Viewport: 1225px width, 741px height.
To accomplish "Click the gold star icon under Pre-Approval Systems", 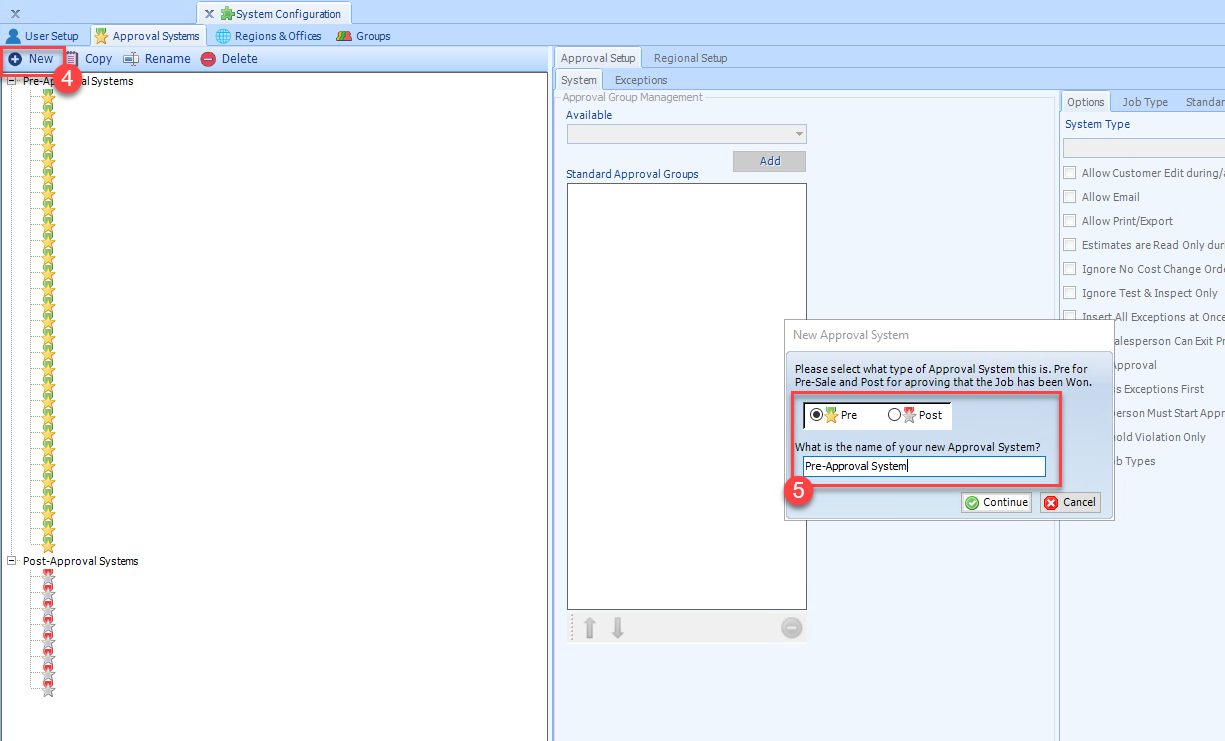I will pos(47,96).
